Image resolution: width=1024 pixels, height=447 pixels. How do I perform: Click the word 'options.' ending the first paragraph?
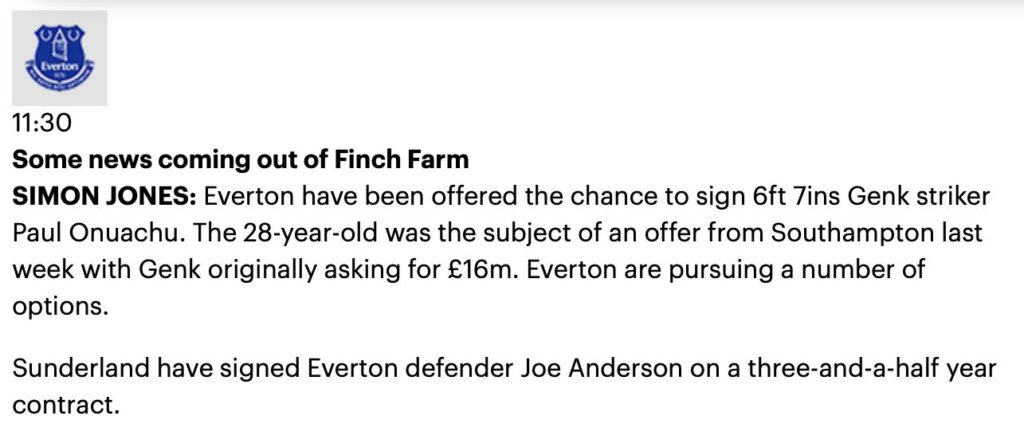coord(59,306)
